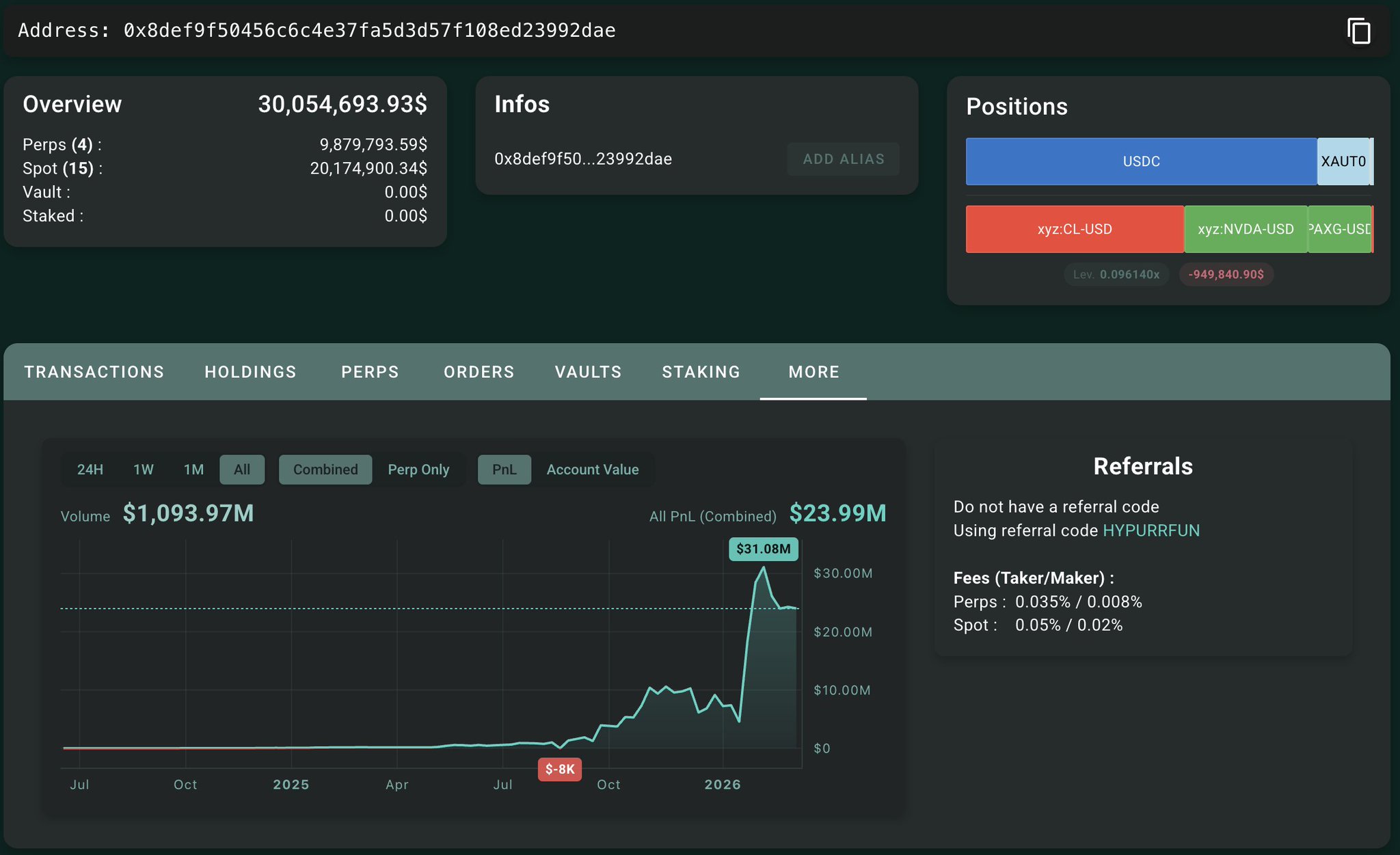
Task: Click the ADD ALIAS button
Action: 843,159
